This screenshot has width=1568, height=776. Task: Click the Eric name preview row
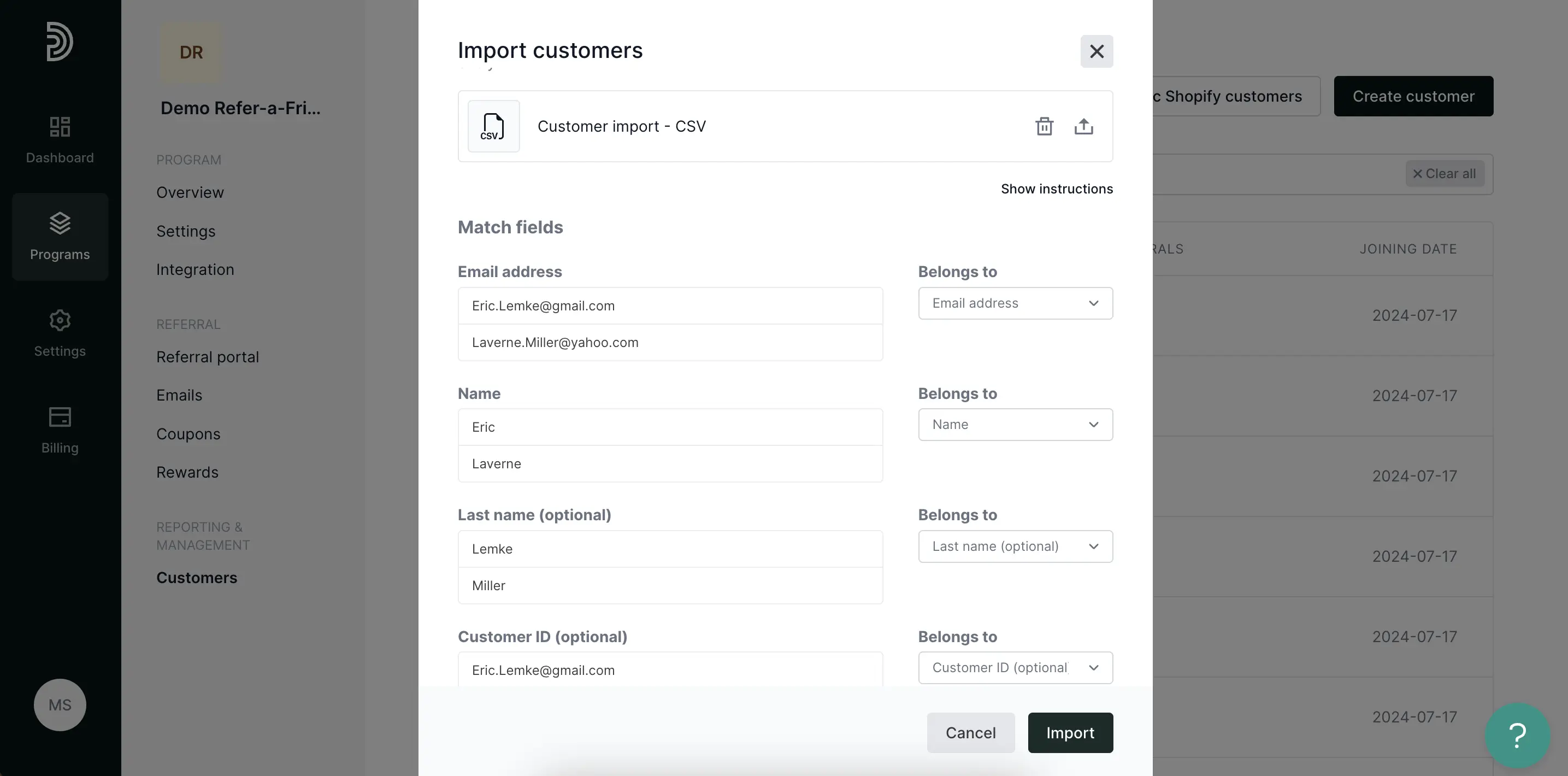pyautogui.click(x=670, y=427)
